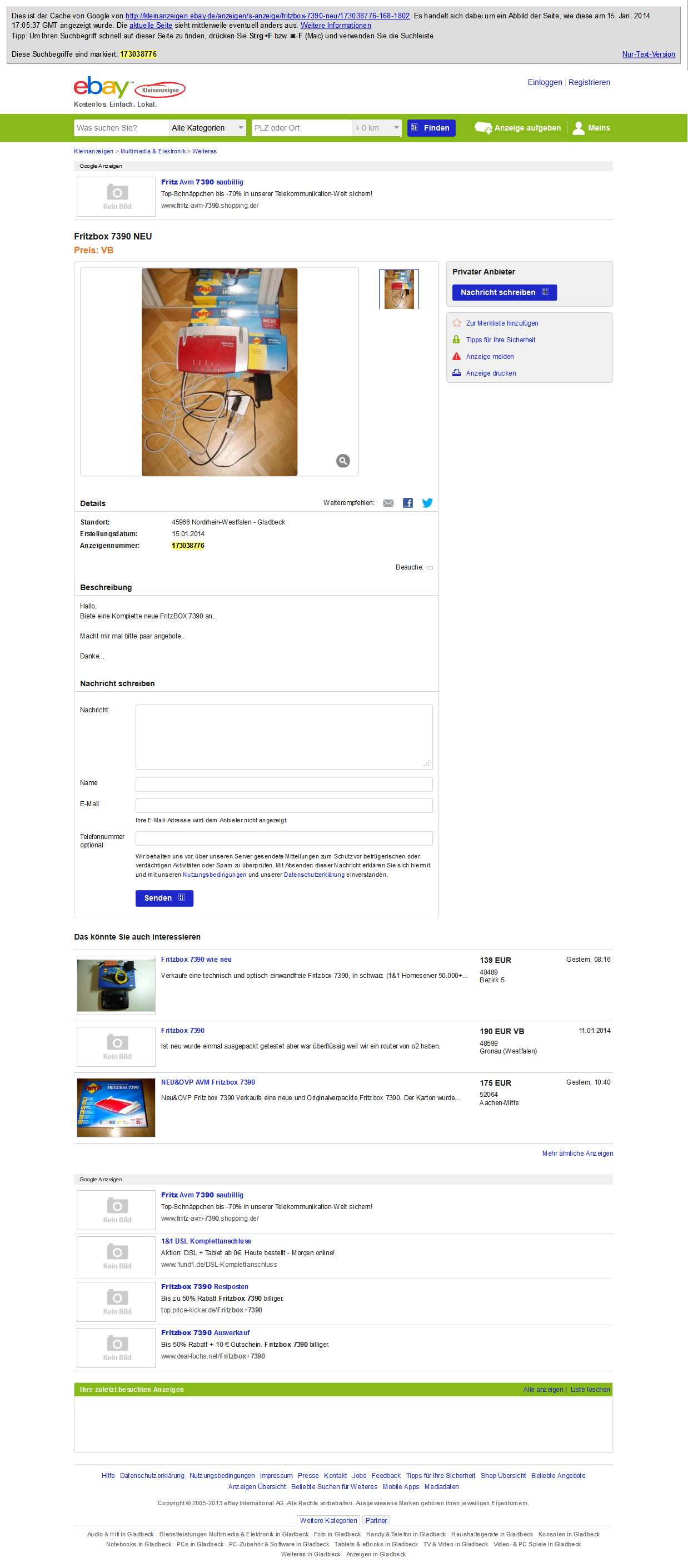The height and width of the screenshot is (1568, 688).
Task: Select Fritzbox photo thumbnail
Action: pos(400,289)
